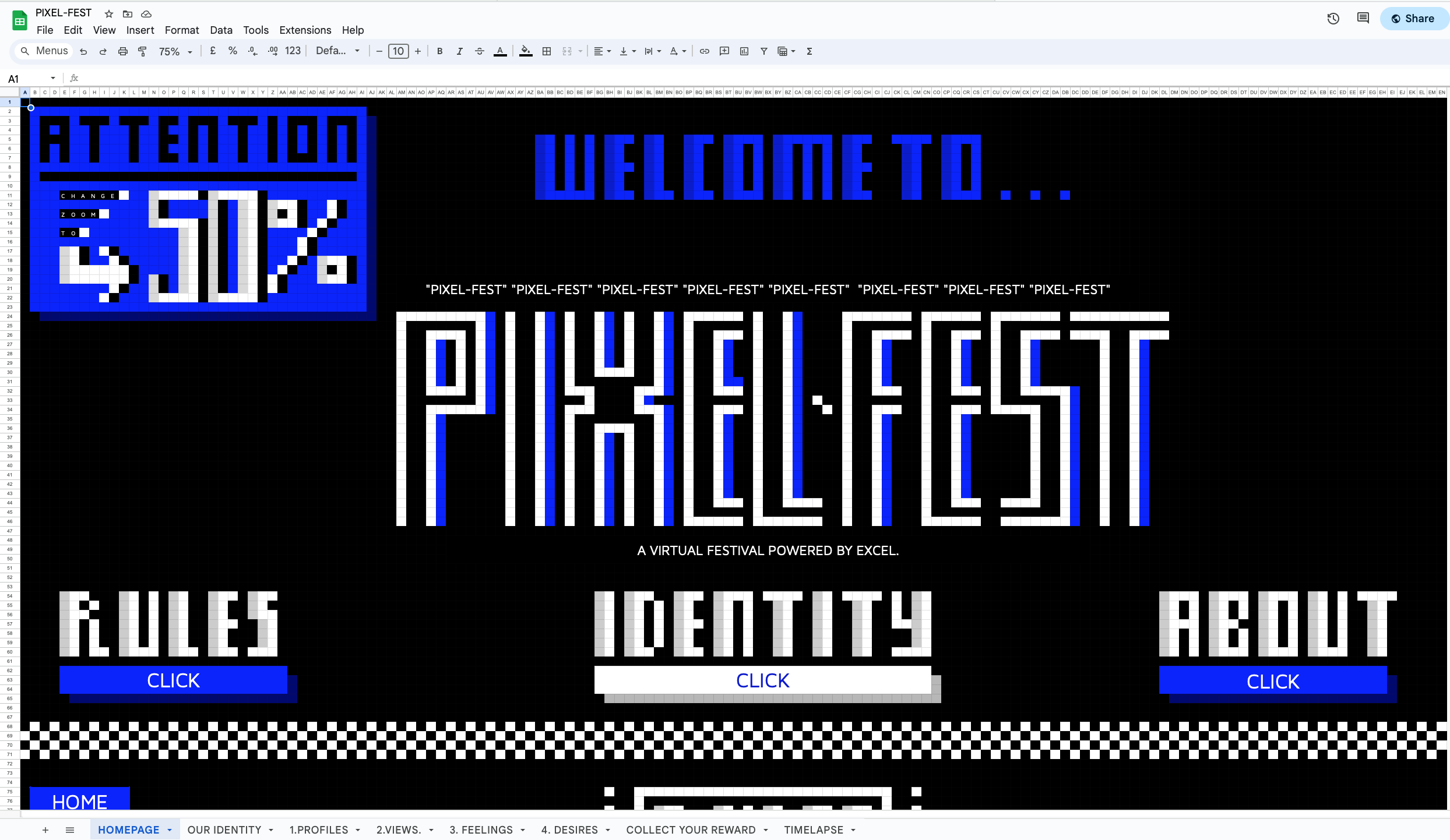Click the borders icon
Screen dimensions: 1450x840
point(547,51)
